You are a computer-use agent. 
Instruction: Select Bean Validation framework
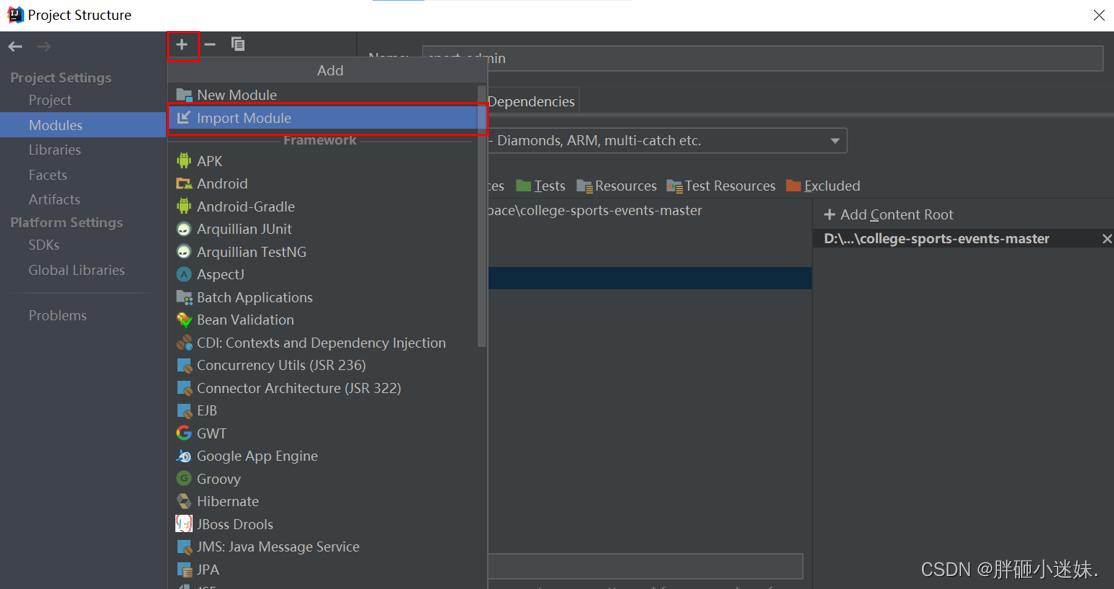pos(327,320)
